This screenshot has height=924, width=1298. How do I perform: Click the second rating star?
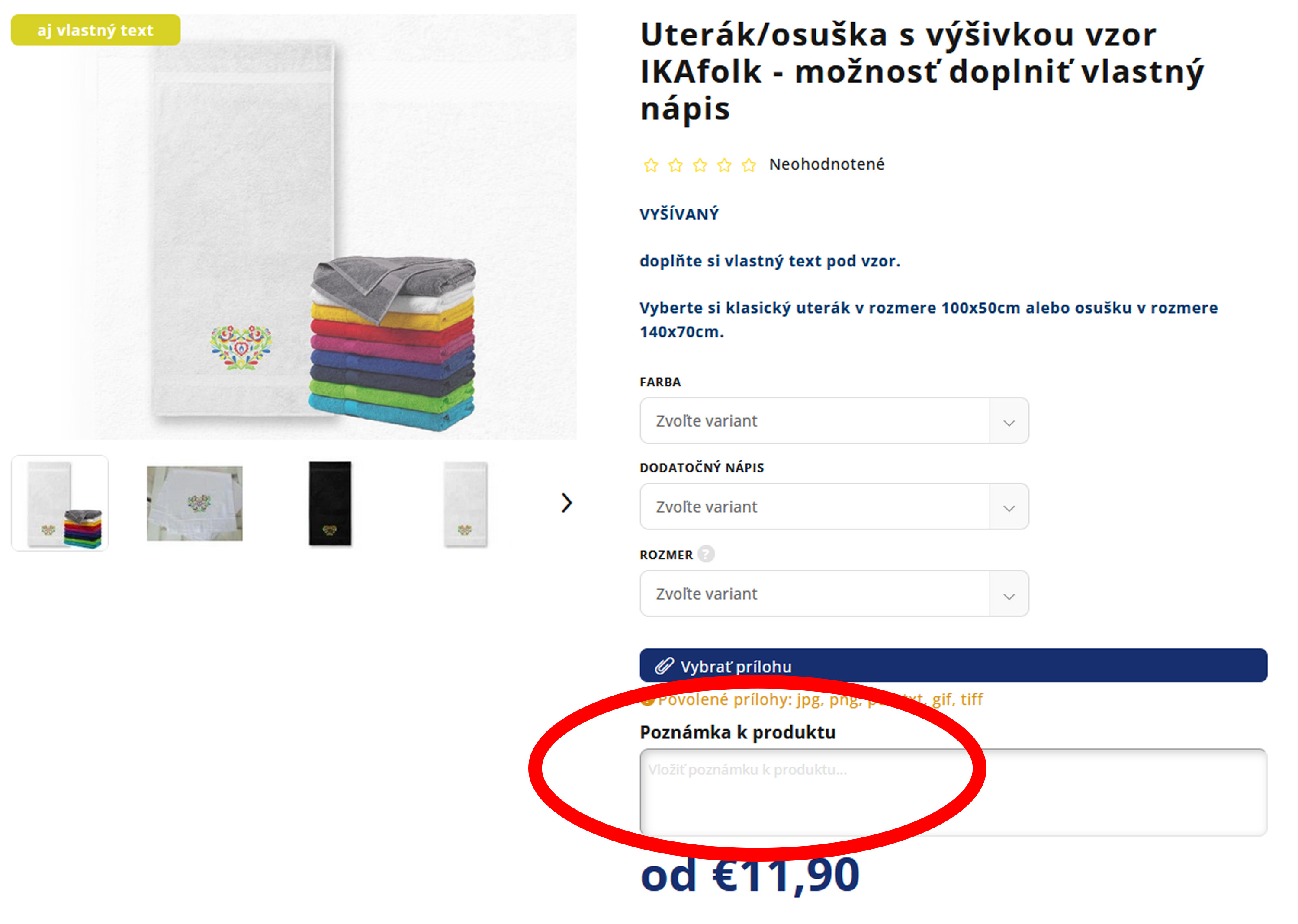coord(675,165)
